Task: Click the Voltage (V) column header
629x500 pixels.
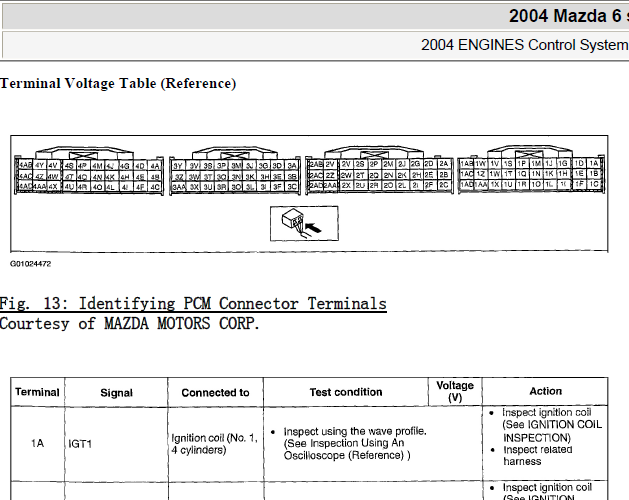Action: [x=455, y=391]
